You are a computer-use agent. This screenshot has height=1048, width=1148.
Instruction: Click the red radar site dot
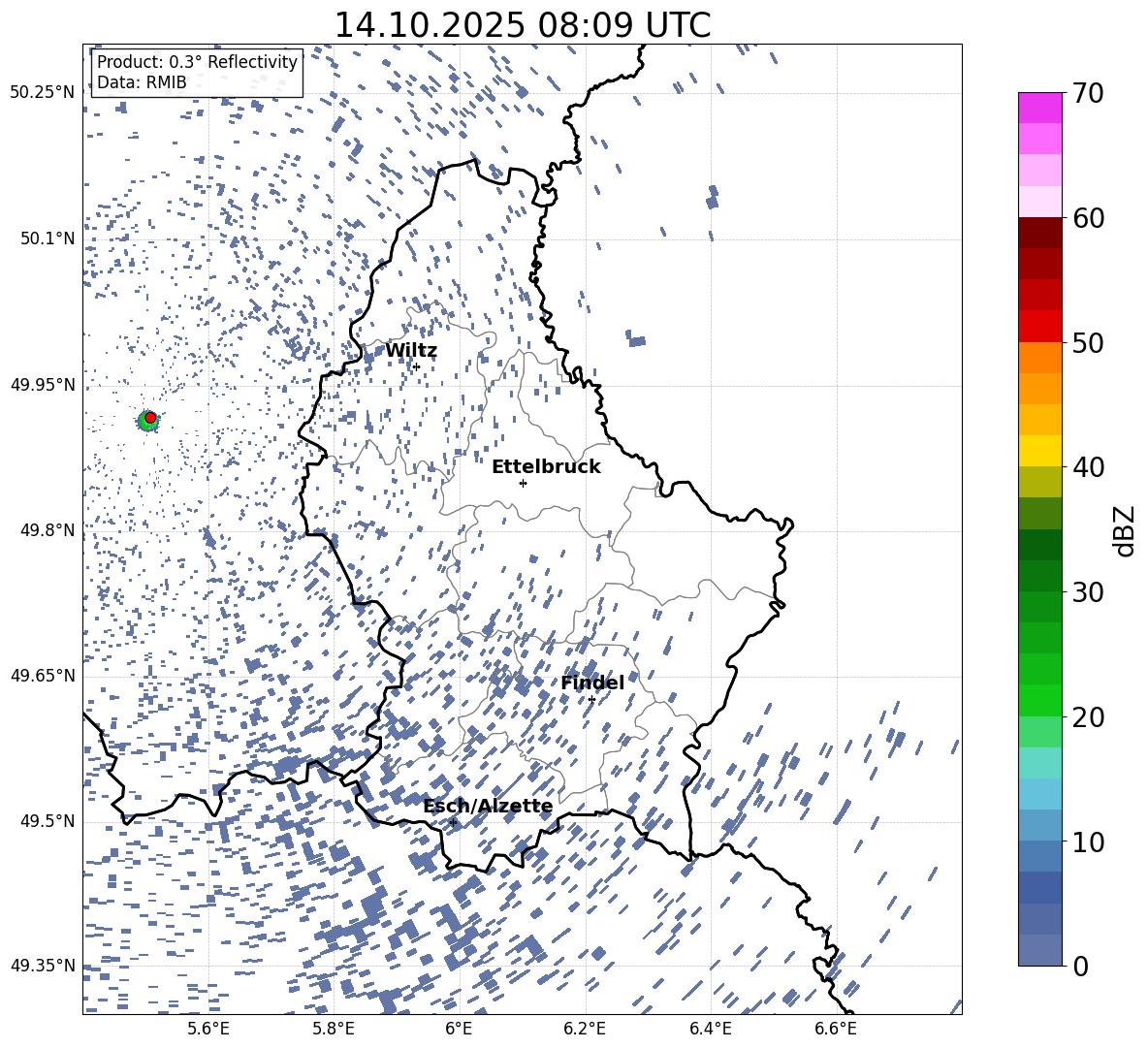(x=150, y=417)
